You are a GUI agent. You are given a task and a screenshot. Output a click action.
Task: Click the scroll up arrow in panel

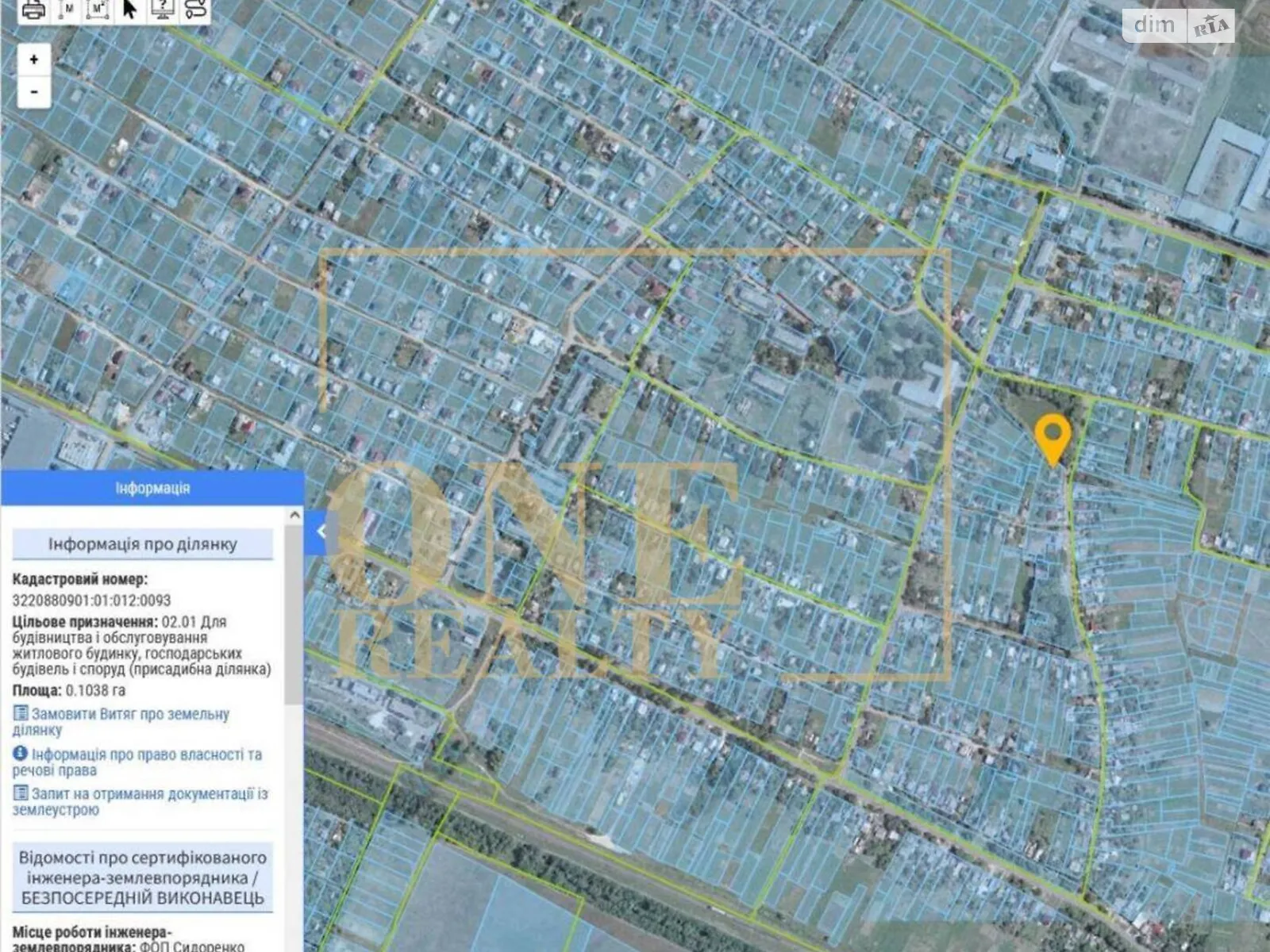click(294, 516)
